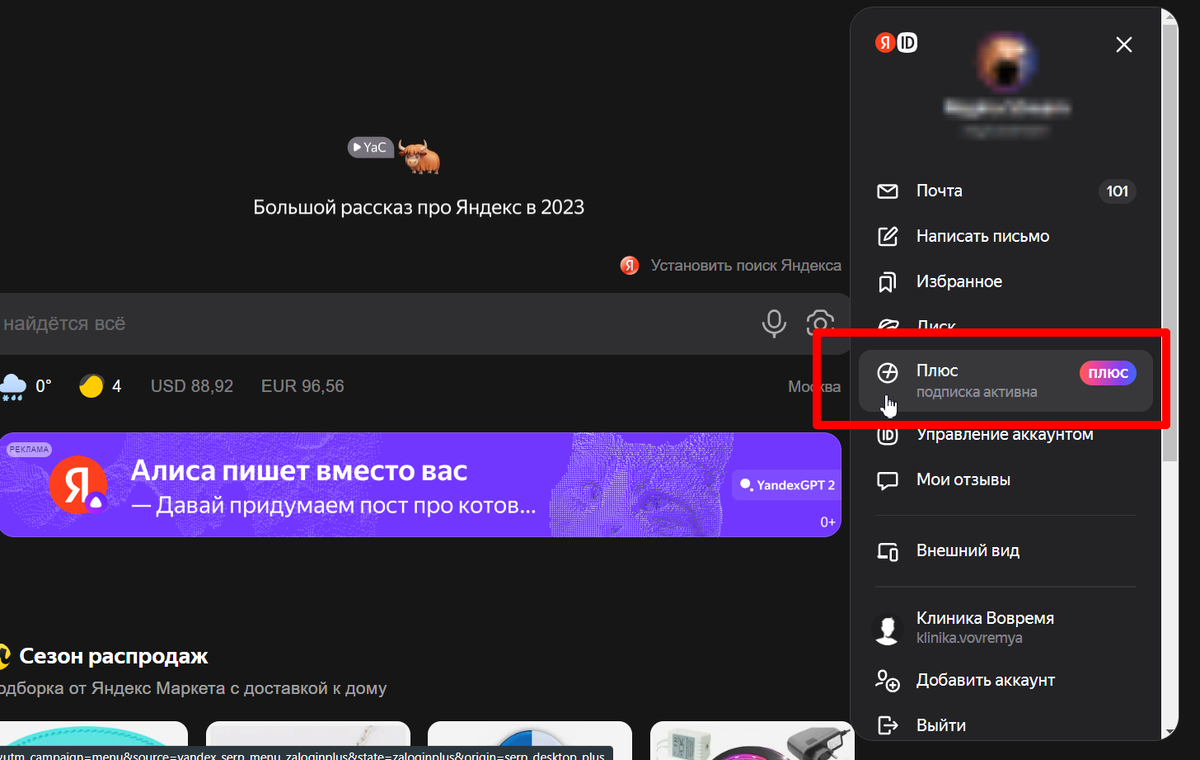The height and width of the screenshot is (760, 1200).
Task: Click the red Yandex icon by install link
Action: (x=629, y=266)
